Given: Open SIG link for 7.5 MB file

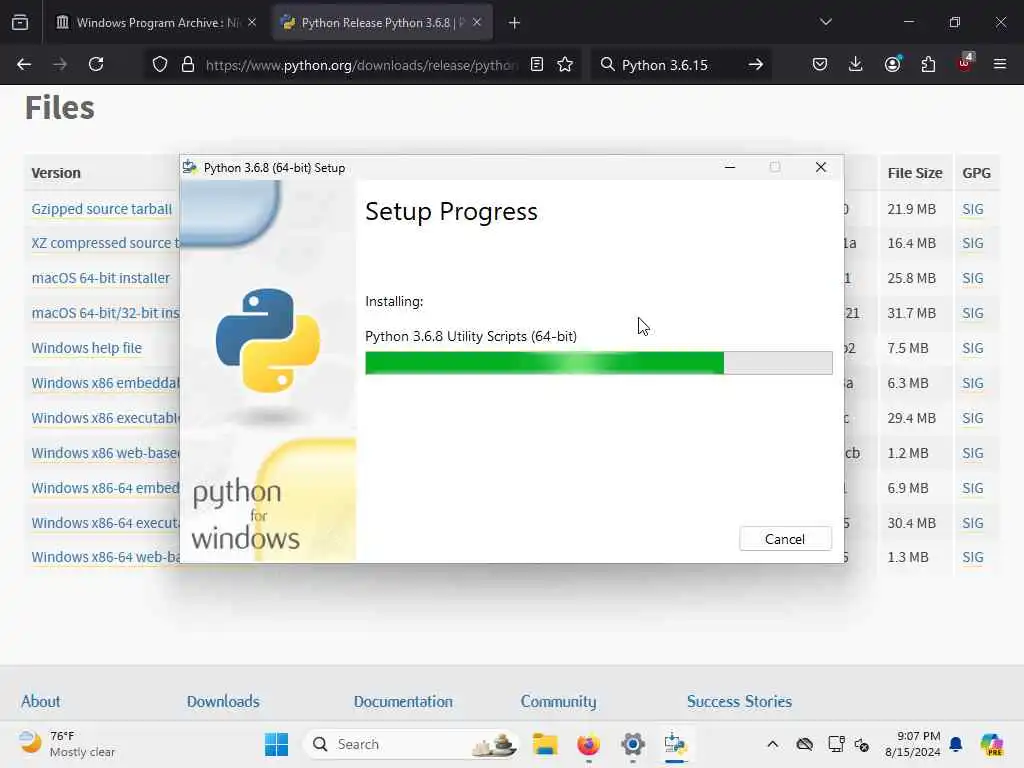Looking at the screenshot, I should pos(972,348).
